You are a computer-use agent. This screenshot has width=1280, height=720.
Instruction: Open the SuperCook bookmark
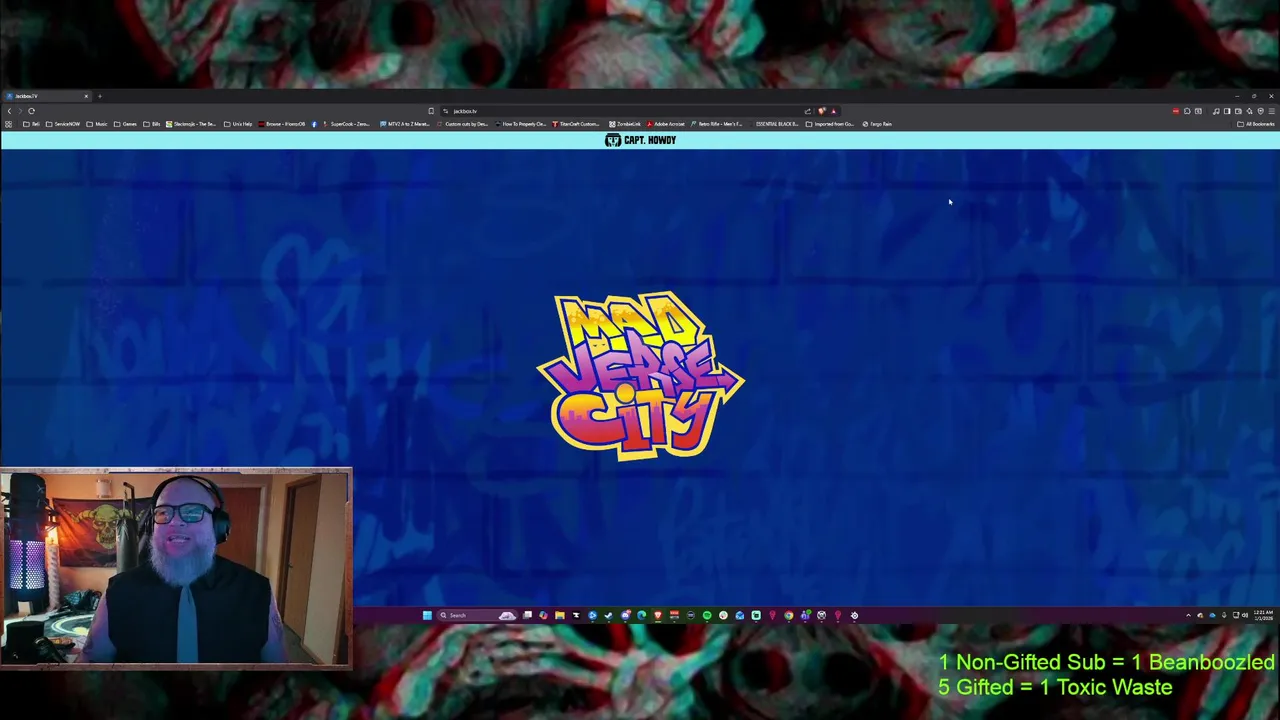pos(347,124)
